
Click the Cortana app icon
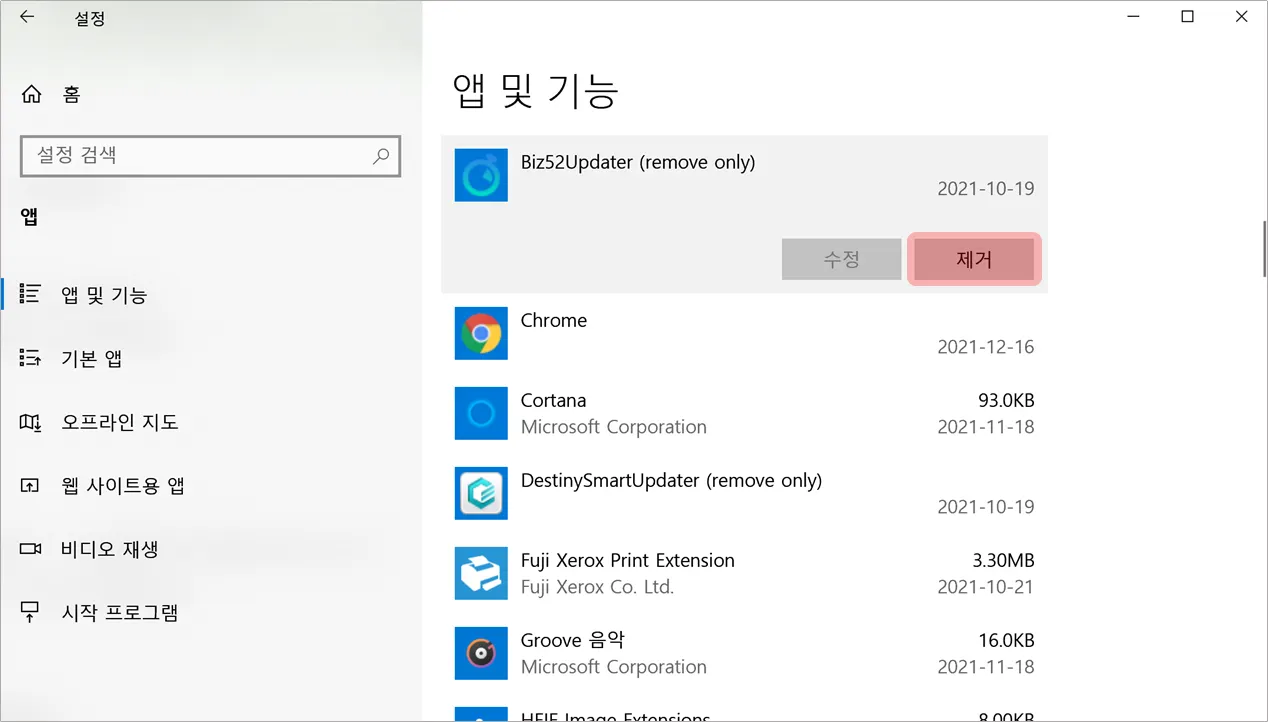pyautogui.click(x=481, y=413)
